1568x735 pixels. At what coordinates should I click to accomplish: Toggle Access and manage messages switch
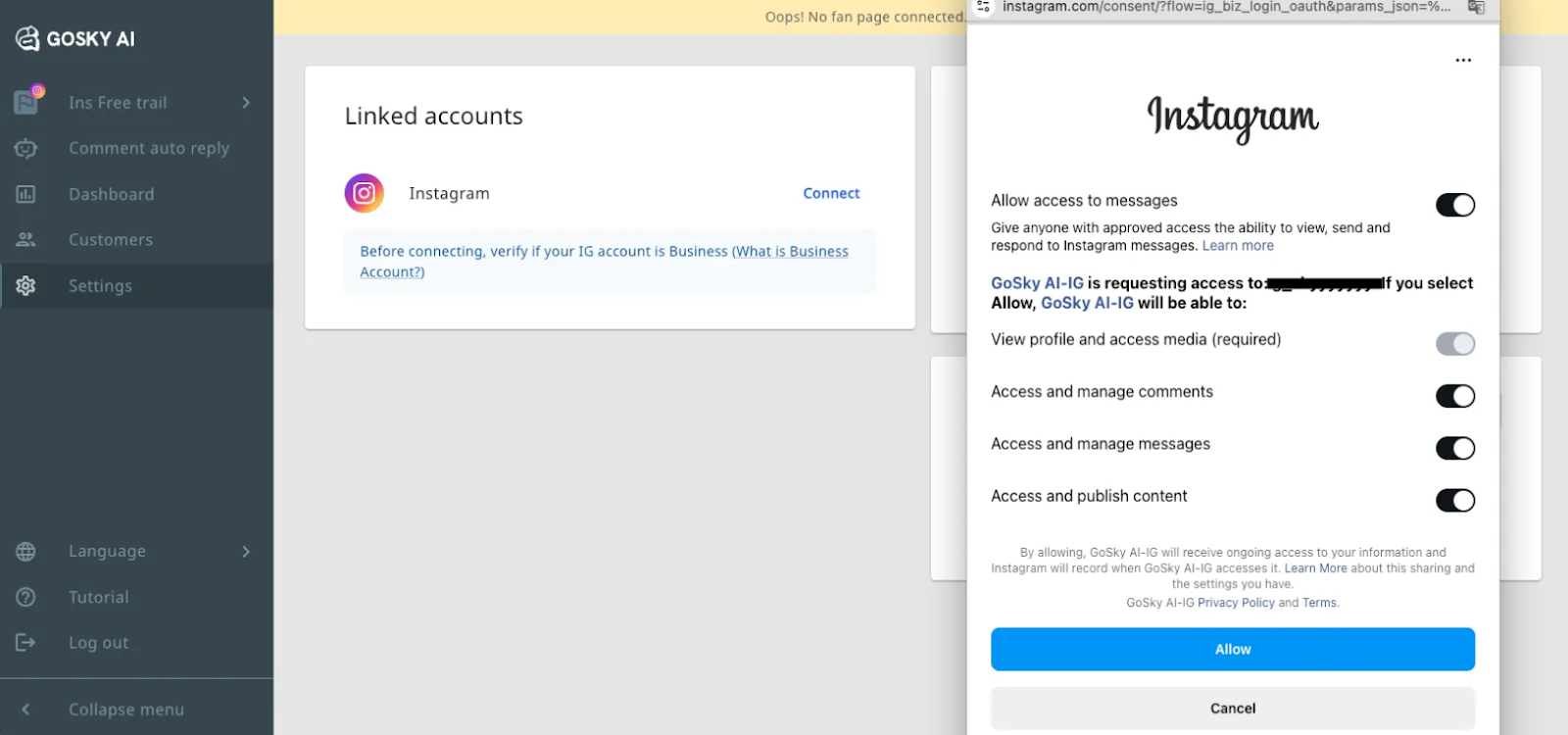tap(1455, 448)
